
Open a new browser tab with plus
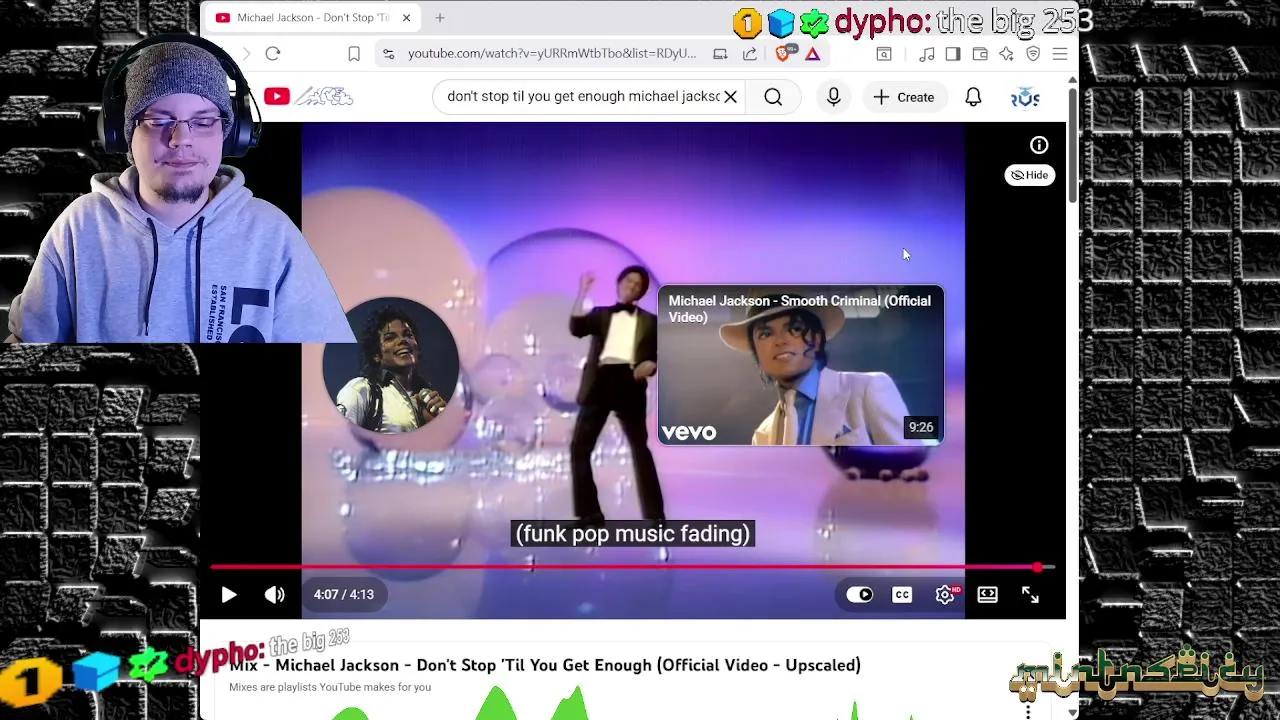pos(440,18)
